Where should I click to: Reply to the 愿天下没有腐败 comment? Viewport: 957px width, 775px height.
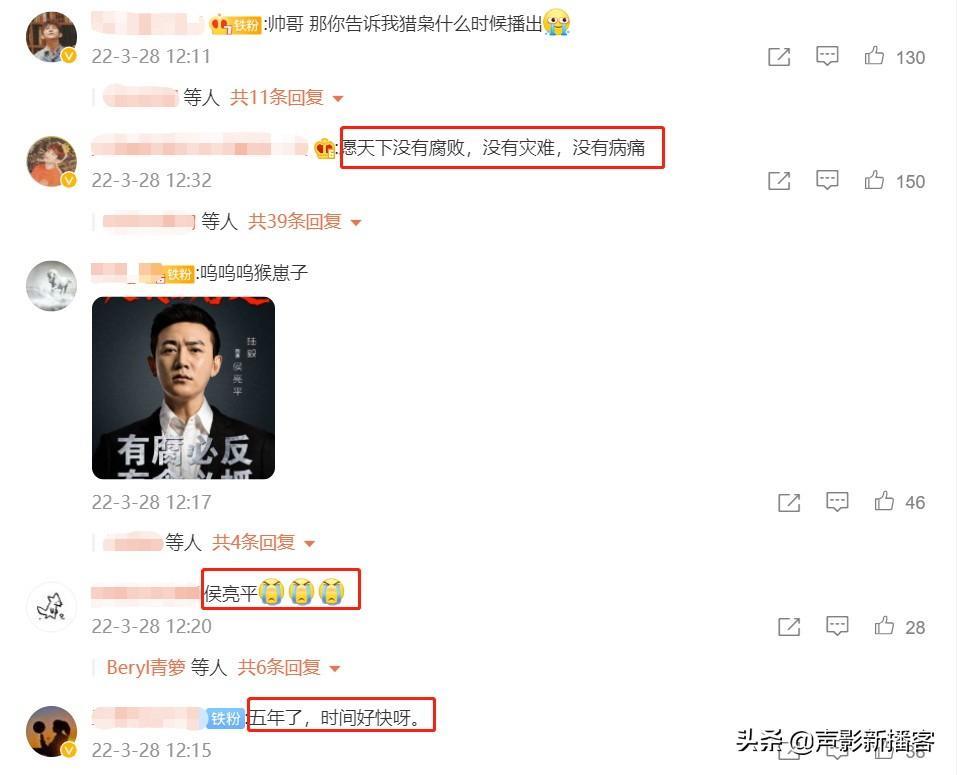827,180
